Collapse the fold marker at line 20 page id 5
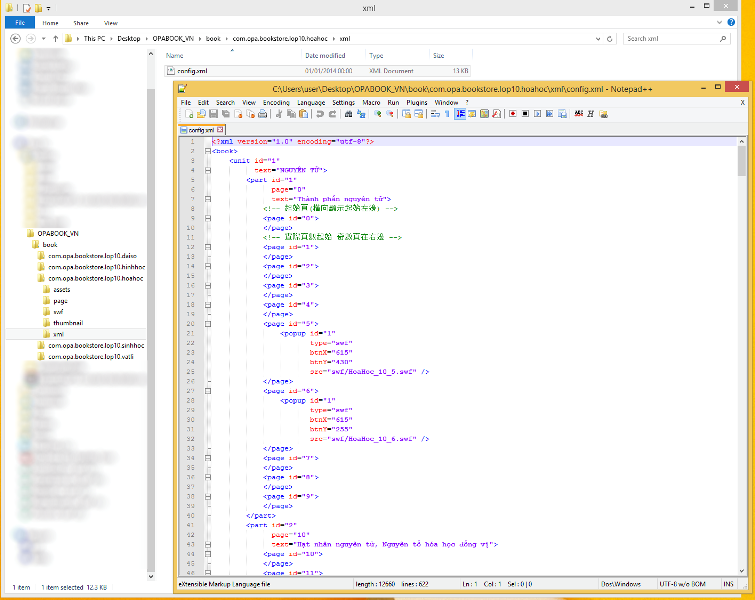The width and height of the screenshot is (755, 600). [207, 324]
